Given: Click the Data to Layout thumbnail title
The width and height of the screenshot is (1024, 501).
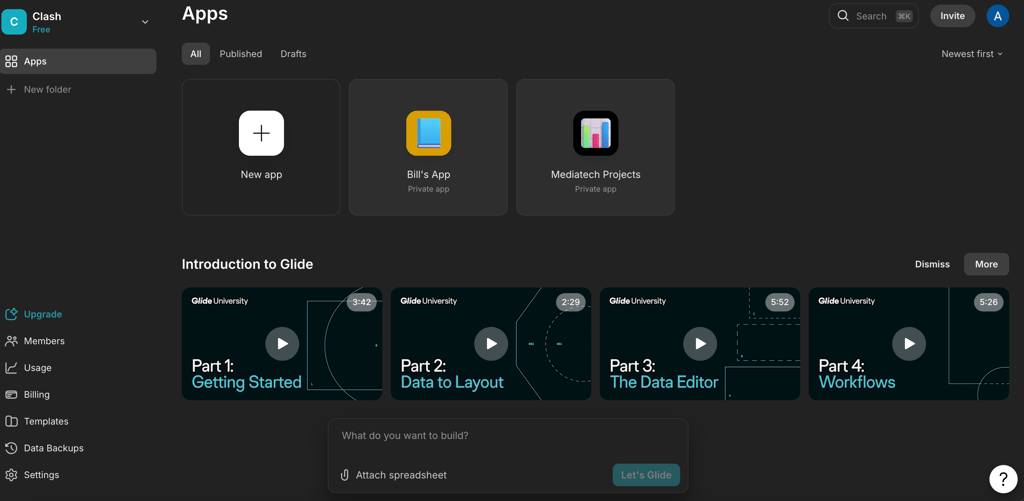Looking at the screenshot, I should click(452, 383).
